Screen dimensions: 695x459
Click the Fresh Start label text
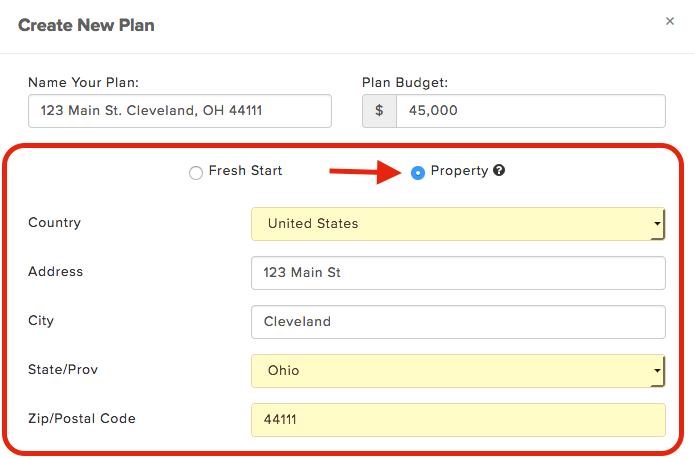(245, 171)
